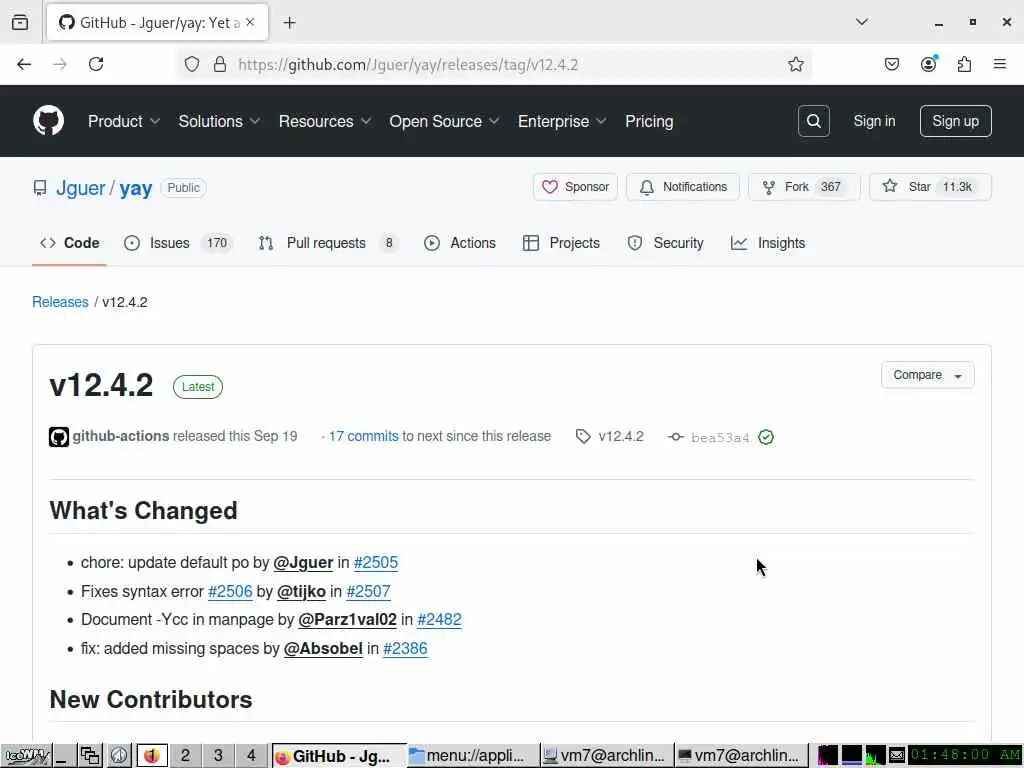Open pull request #2386
This screenshot has width=1024, height=768.
click(x=405, y=648)
